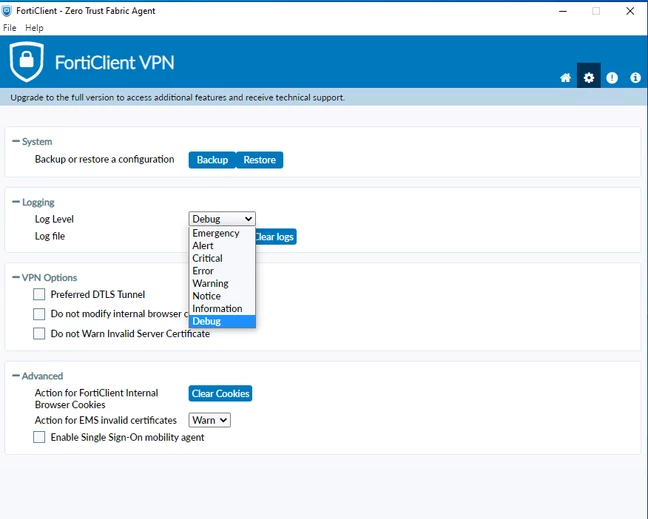Open the Settings gear icon
648x519 pixels.
coord(588,77)
